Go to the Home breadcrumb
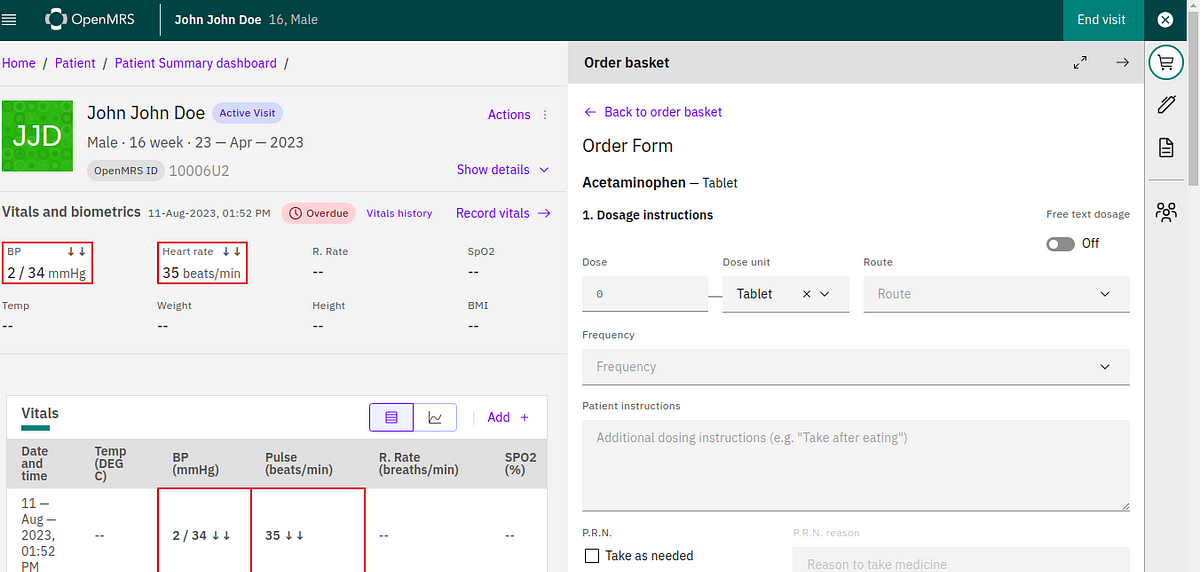Screen dimensions: 1200x572 point(19,63)
